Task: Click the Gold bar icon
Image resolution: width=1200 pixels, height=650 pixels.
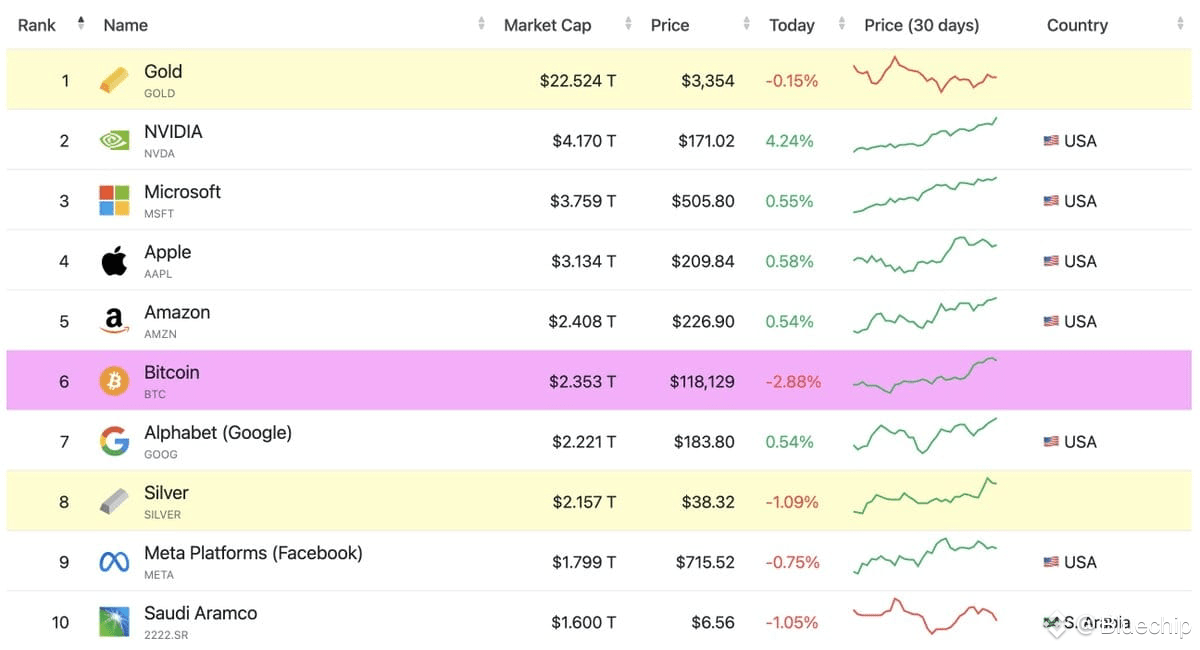Action: point(114,80)
